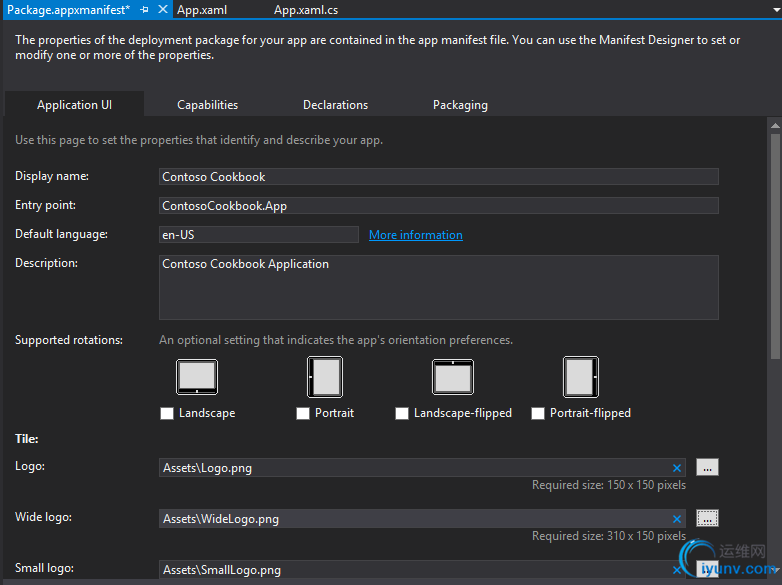Clear the Wide logo path with X icon
Viewport: 782px width, 585px height.
click(677, 519)
